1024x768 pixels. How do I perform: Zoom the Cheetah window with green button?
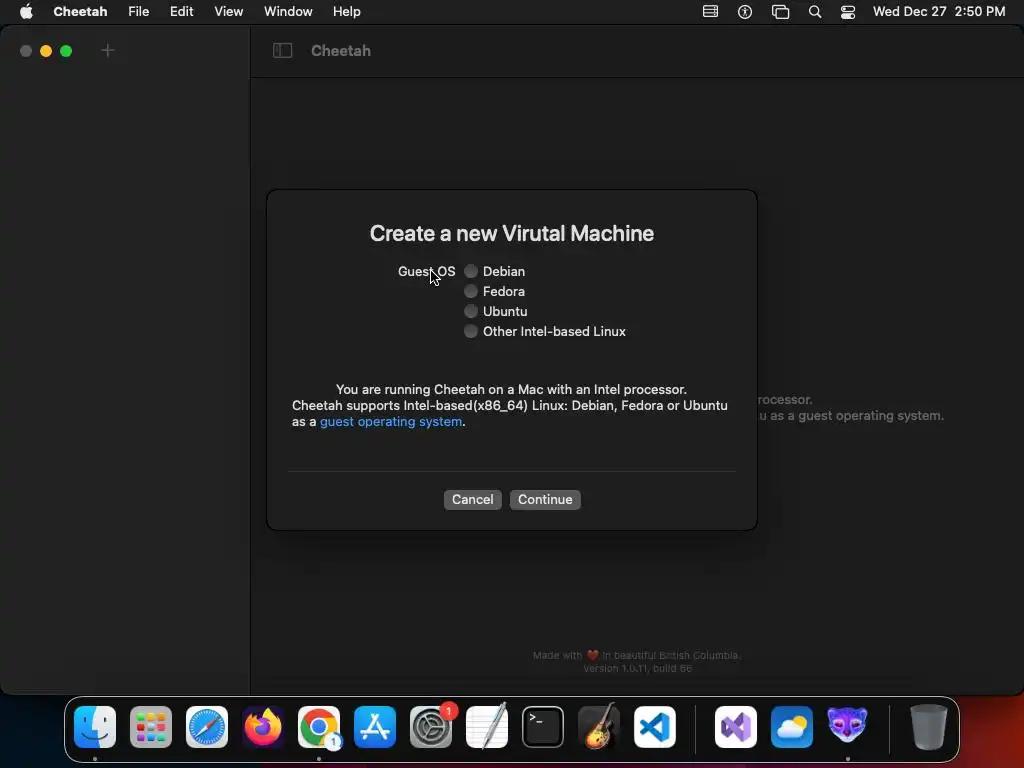[x=66, y=51]
